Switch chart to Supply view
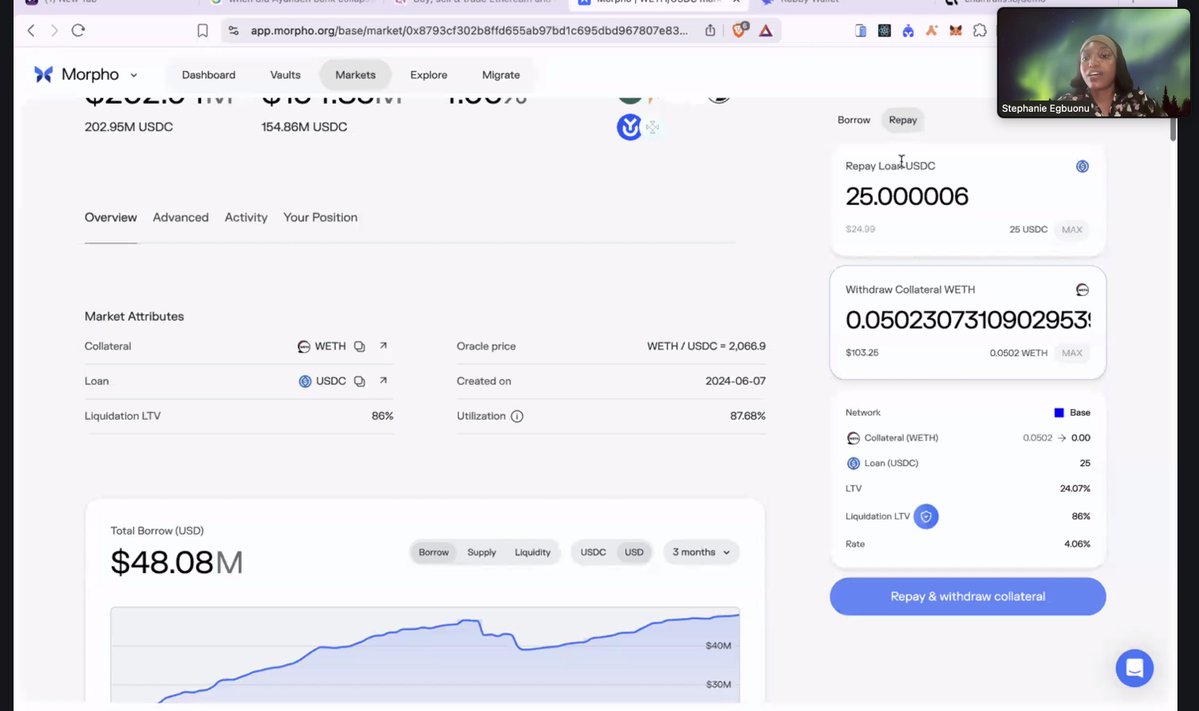Image resolution: width=1199 pixels, height=711 pixels. pyautogui.click(x=482, y=552)
